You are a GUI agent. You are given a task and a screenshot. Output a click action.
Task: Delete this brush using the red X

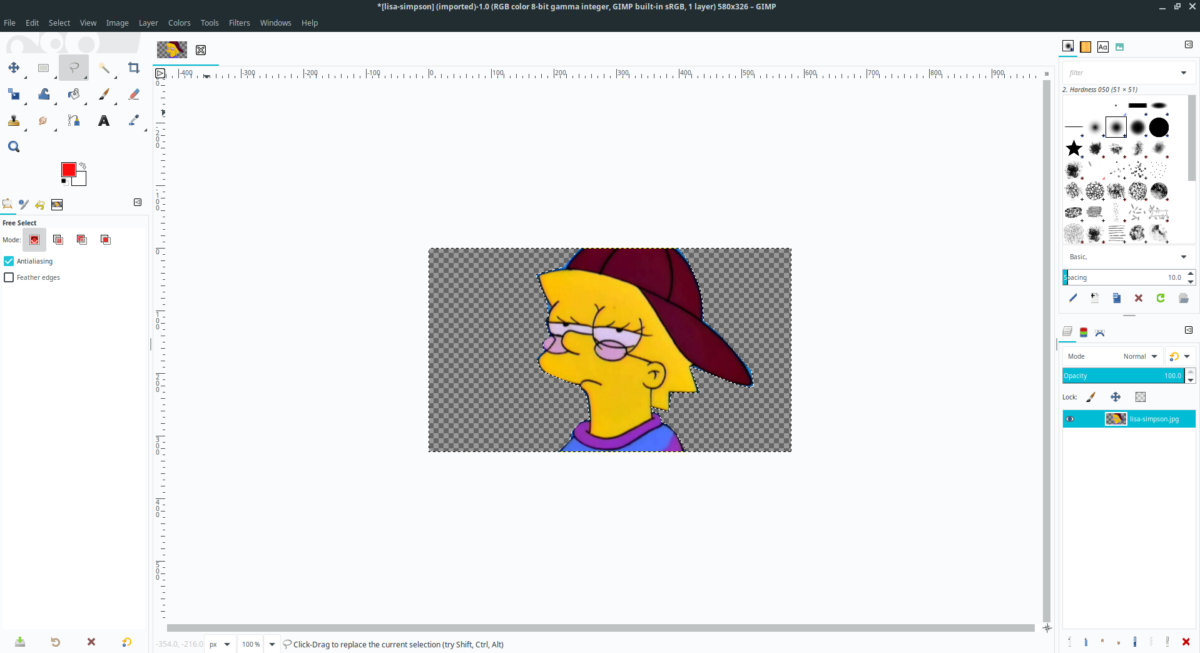tap(1137, 298)
